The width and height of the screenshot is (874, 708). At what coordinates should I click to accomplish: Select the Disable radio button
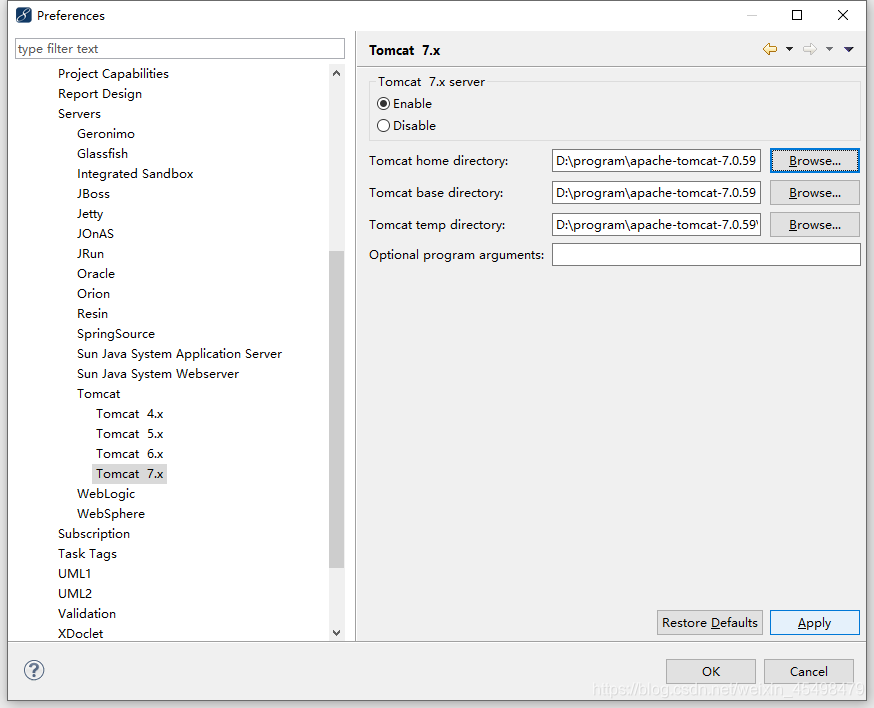(x=383, y=126)
